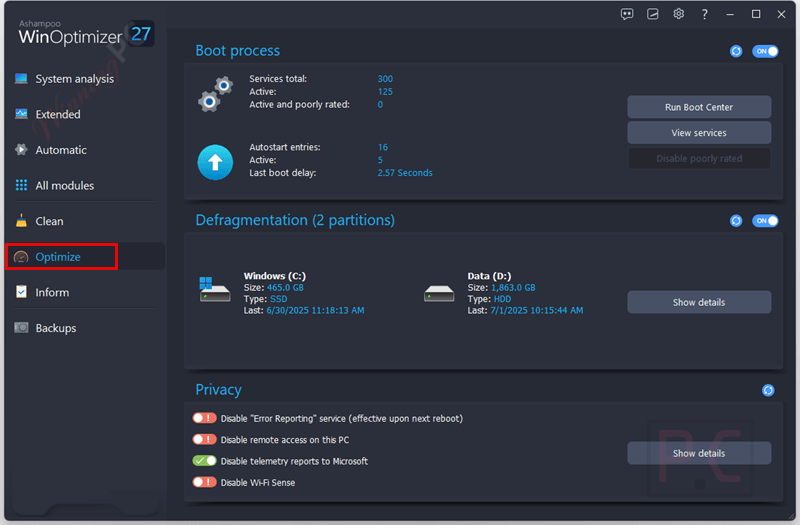Refresh the Boot process section
The width and height of the screenshot is (800, 525).
[736, 51]
